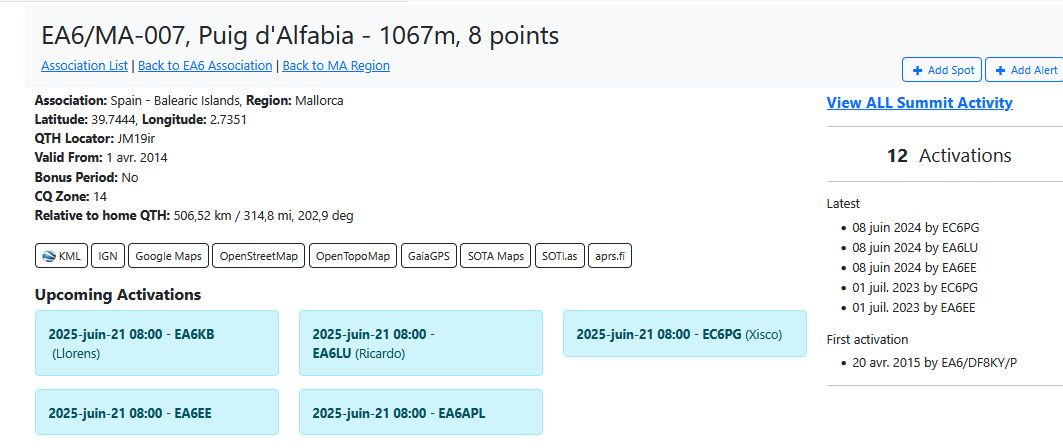Click the plus icon on Add Alert

(1001, 70)
